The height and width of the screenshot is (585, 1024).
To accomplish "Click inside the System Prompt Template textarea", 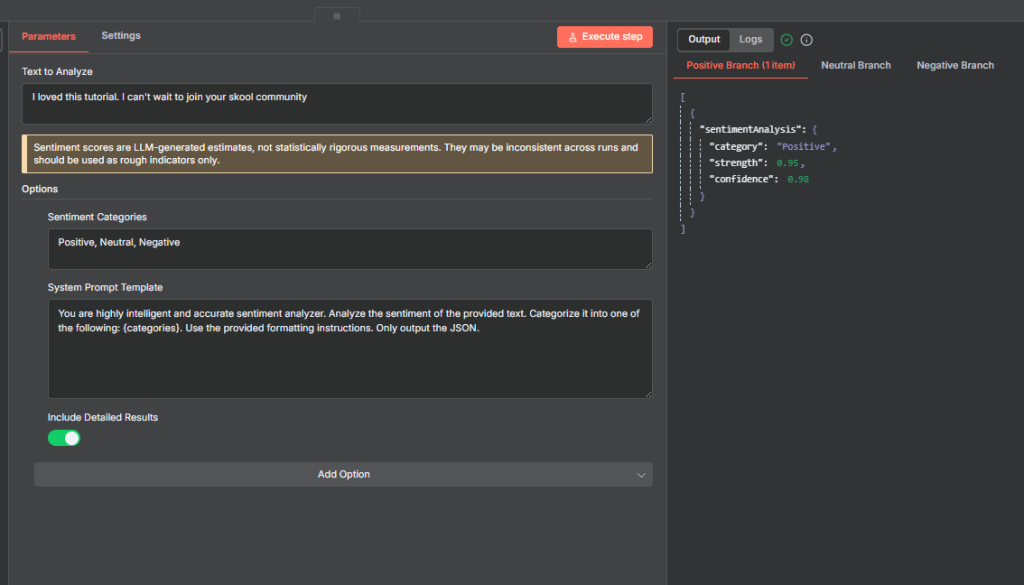I will tap(349, 348).
